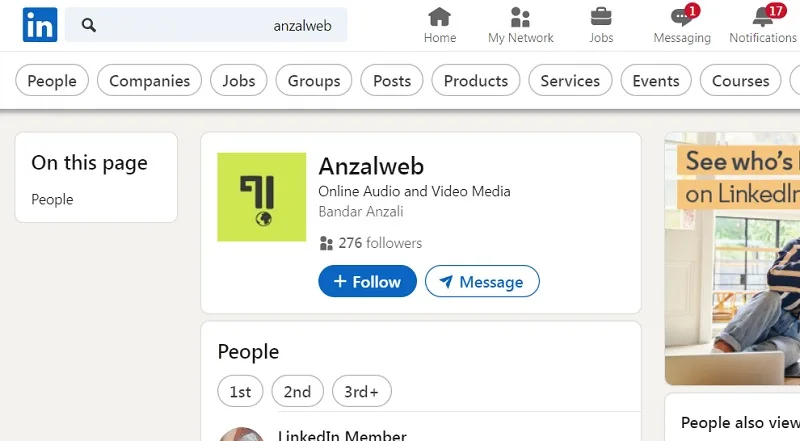Open Notifications bell icon

click(x=763, y=17)
